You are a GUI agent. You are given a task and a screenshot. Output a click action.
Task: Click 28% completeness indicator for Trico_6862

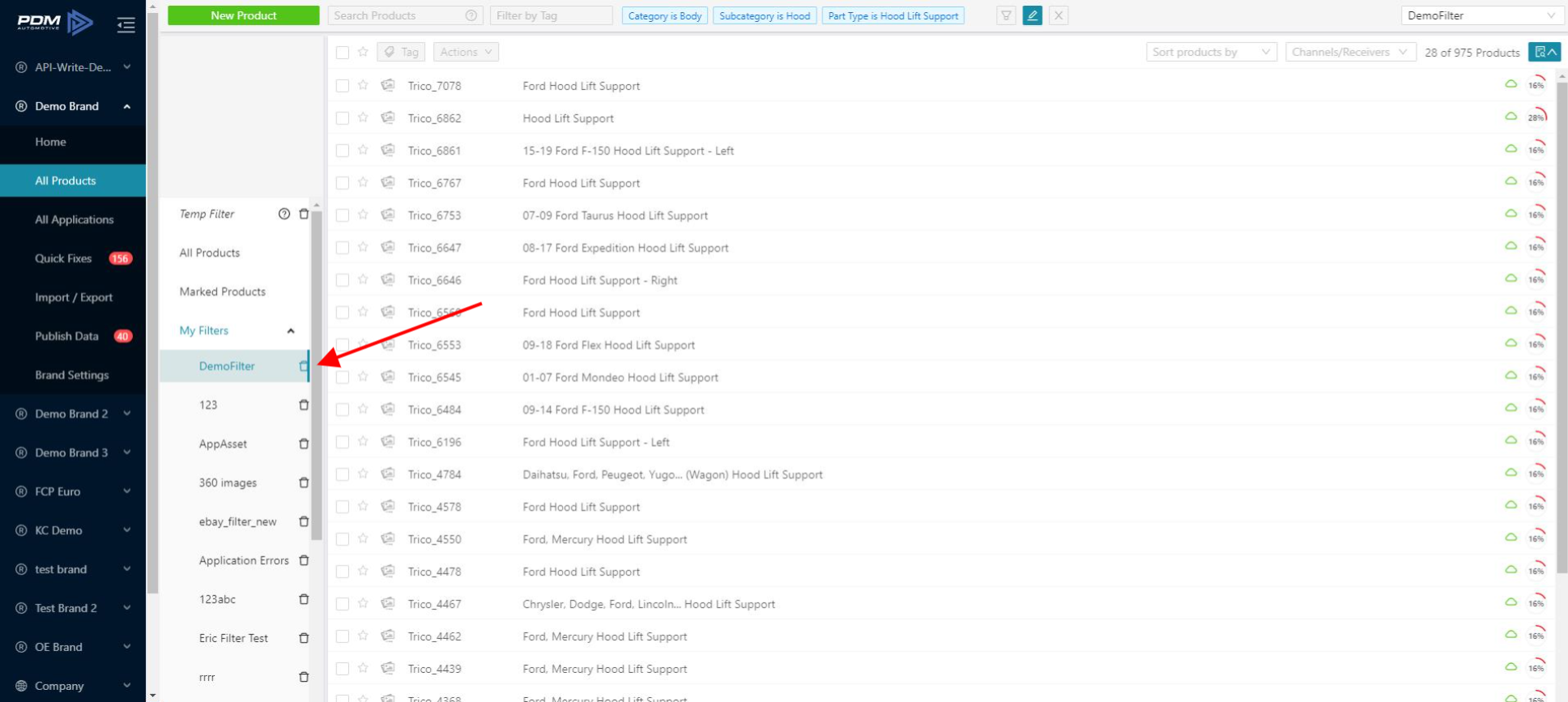(x=1536, y=117)
